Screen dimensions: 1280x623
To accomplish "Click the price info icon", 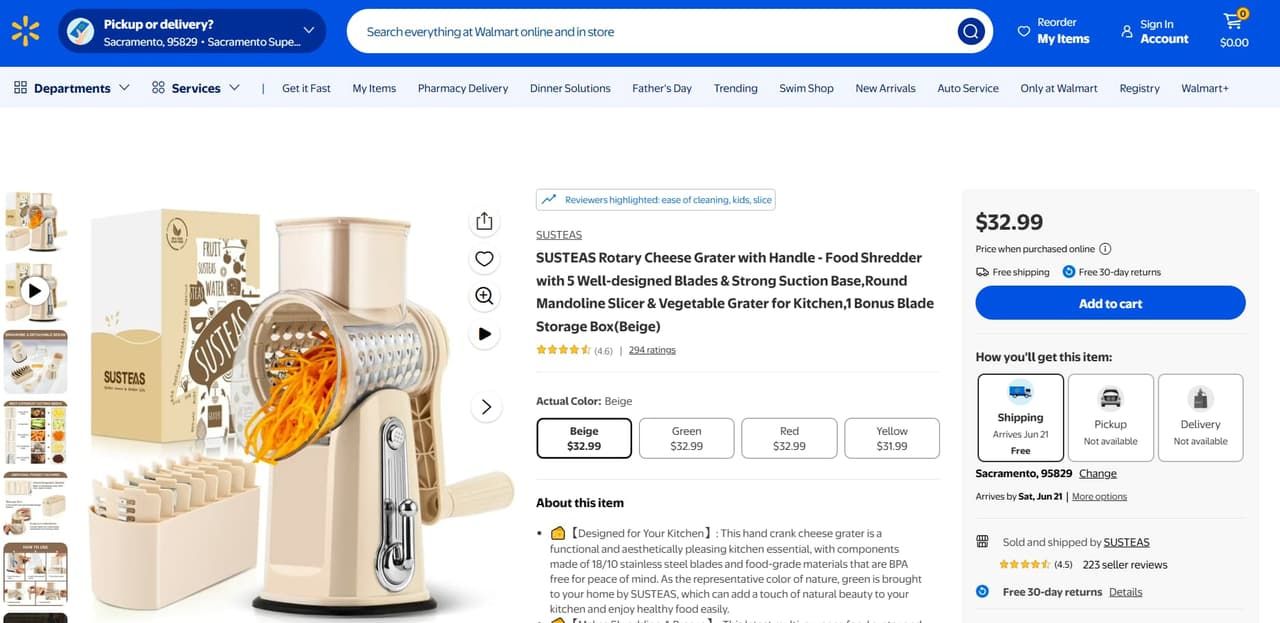I will click(1105, 249).
